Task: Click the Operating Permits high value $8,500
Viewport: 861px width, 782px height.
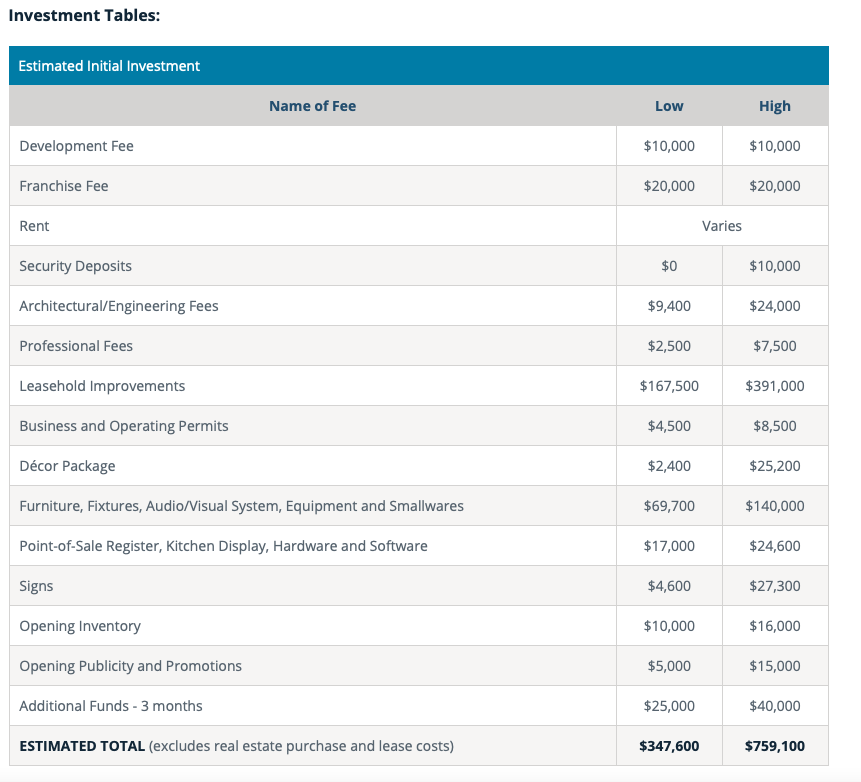Action: (x=775, y=426)
